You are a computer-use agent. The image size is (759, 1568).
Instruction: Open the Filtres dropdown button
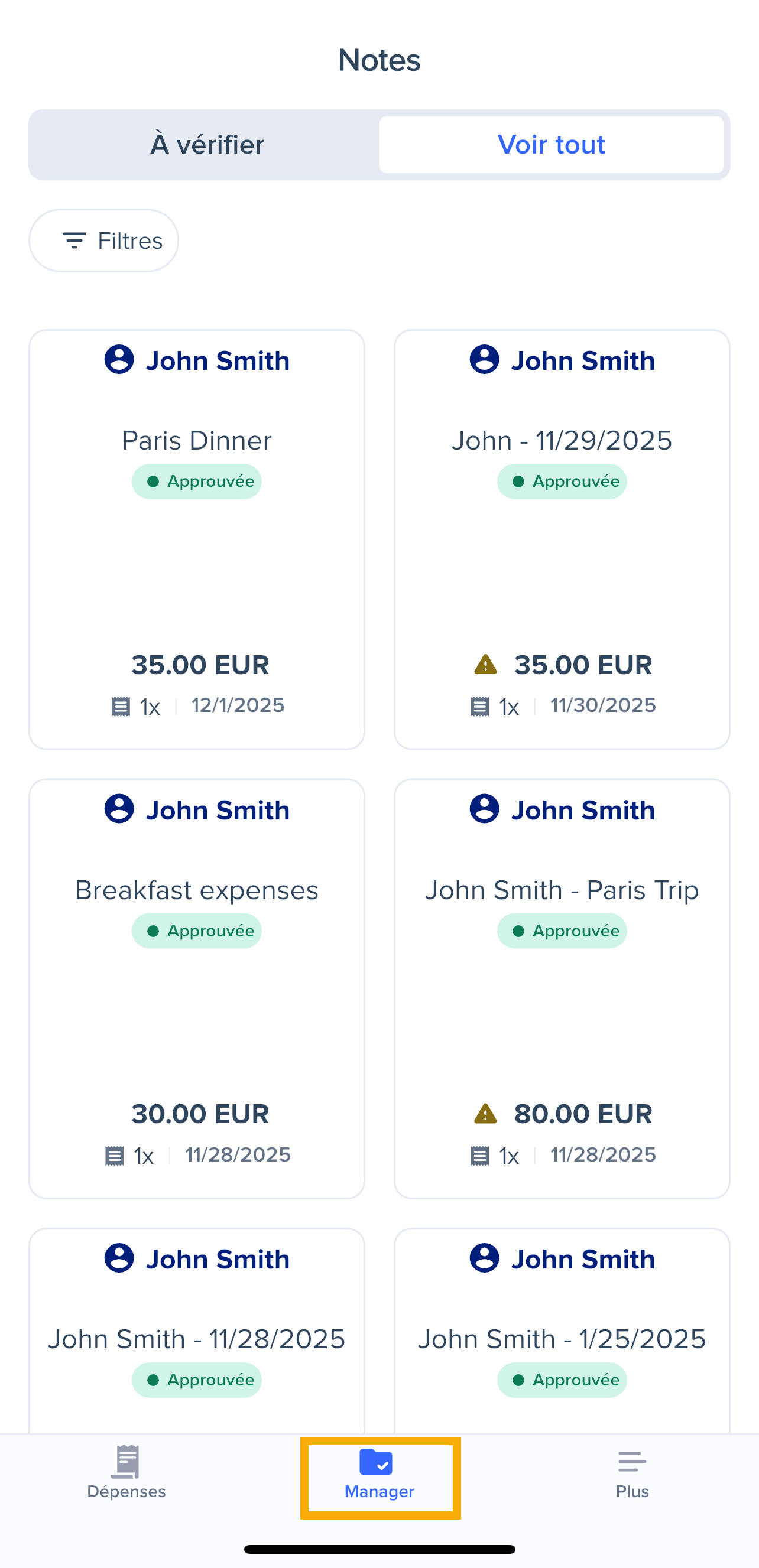point(104,240)
